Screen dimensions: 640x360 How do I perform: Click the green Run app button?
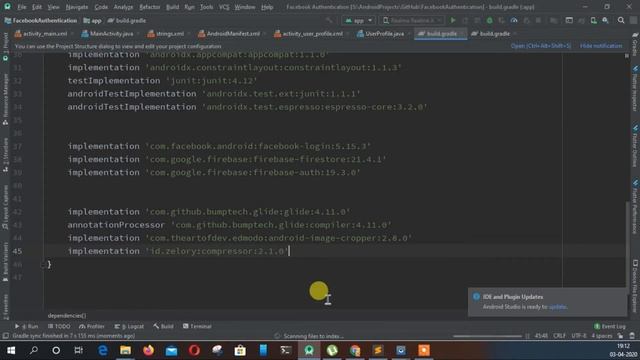[x=453, y=20]
